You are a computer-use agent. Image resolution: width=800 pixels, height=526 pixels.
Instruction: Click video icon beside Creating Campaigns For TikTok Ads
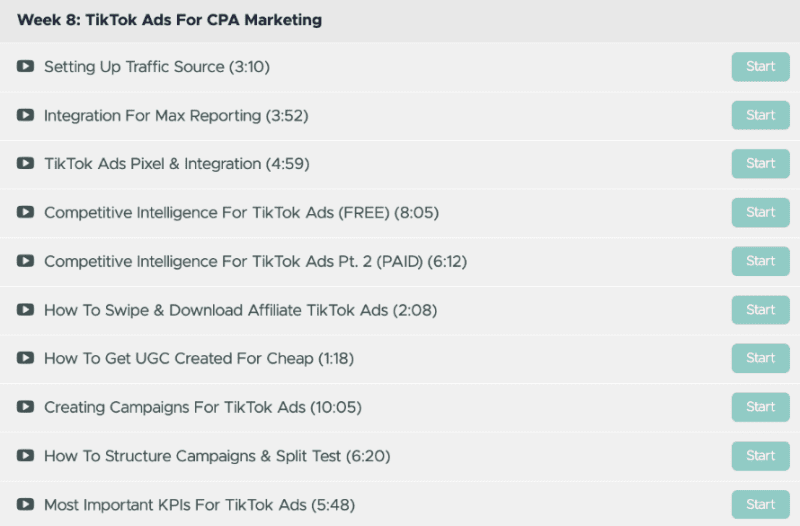tap(25, 407)
